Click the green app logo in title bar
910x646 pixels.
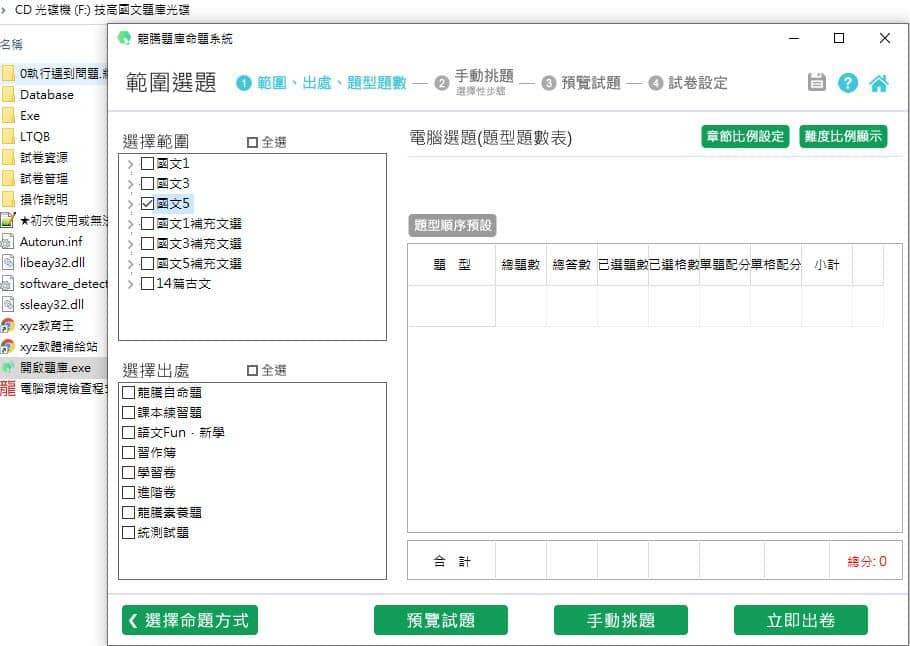tap(124, 38)
